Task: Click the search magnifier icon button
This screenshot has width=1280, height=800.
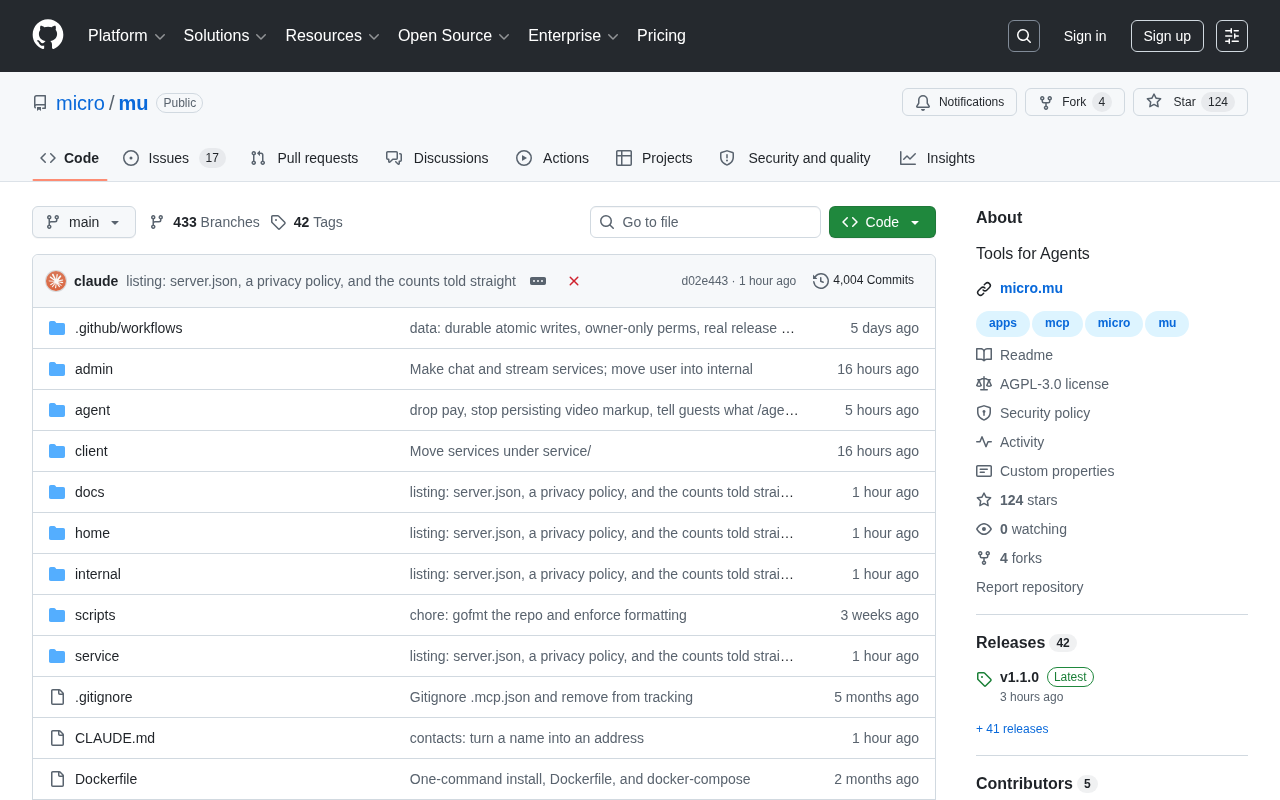Action: [1024, 36]
